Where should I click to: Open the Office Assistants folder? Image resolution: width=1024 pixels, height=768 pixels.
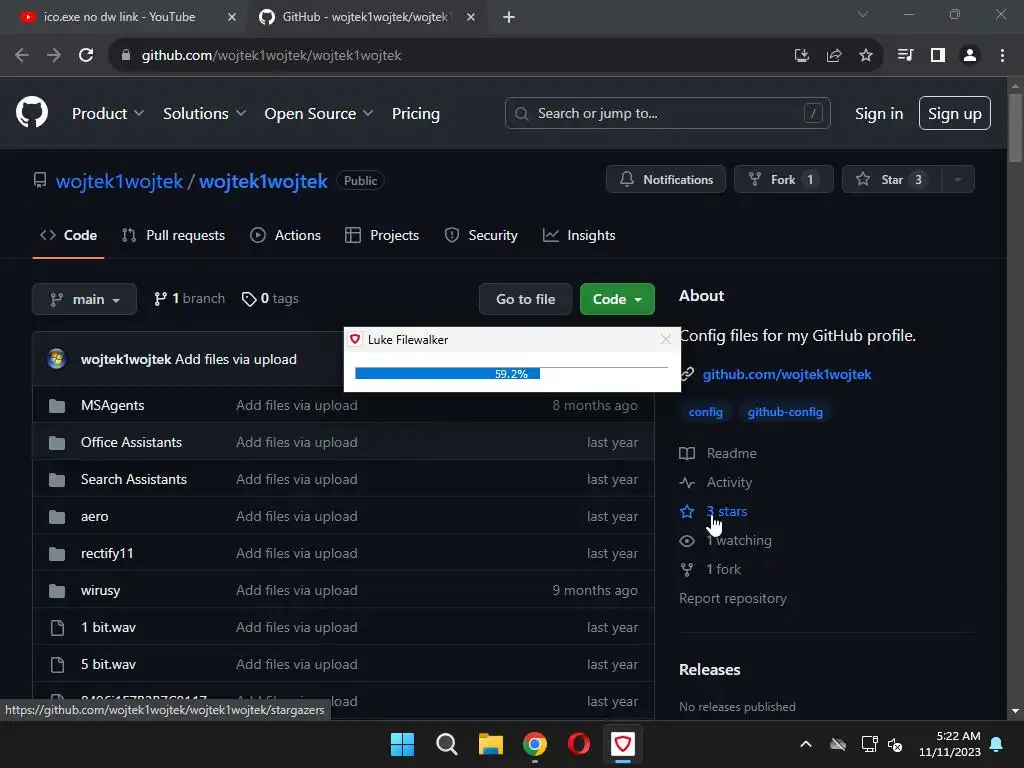[131, 442]
